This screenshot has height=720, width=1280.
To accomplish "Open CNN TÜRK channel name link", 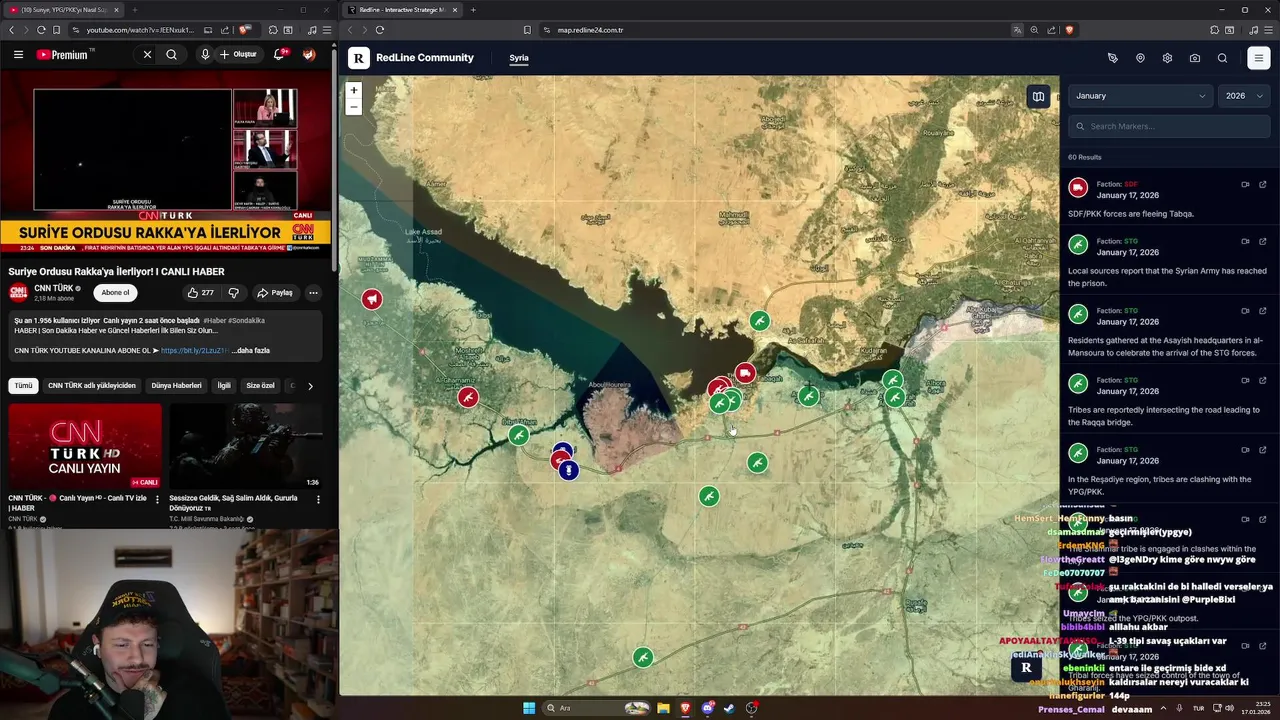I will click(x=55, y=288).
